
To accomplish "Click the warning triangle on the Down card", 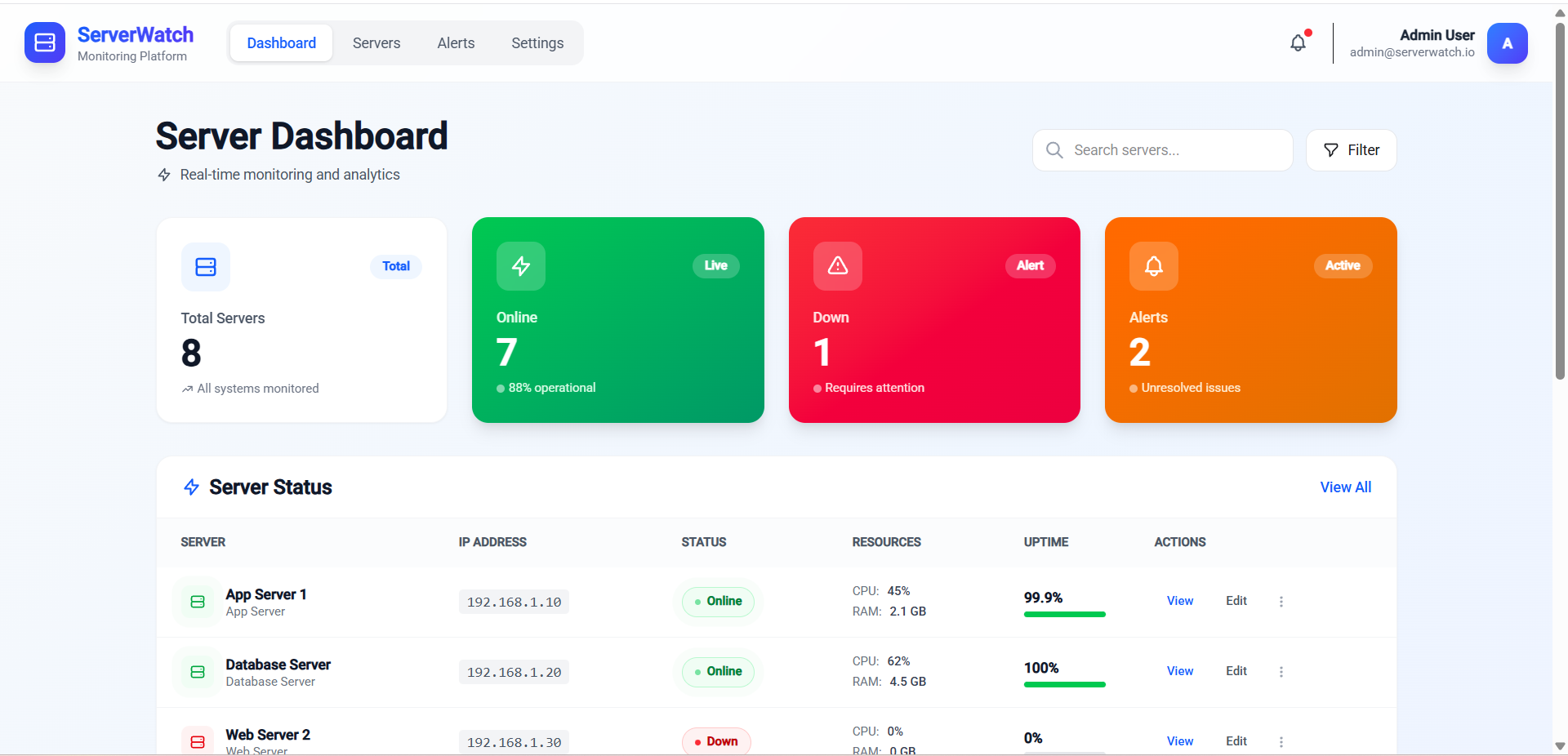I will 838,266.
